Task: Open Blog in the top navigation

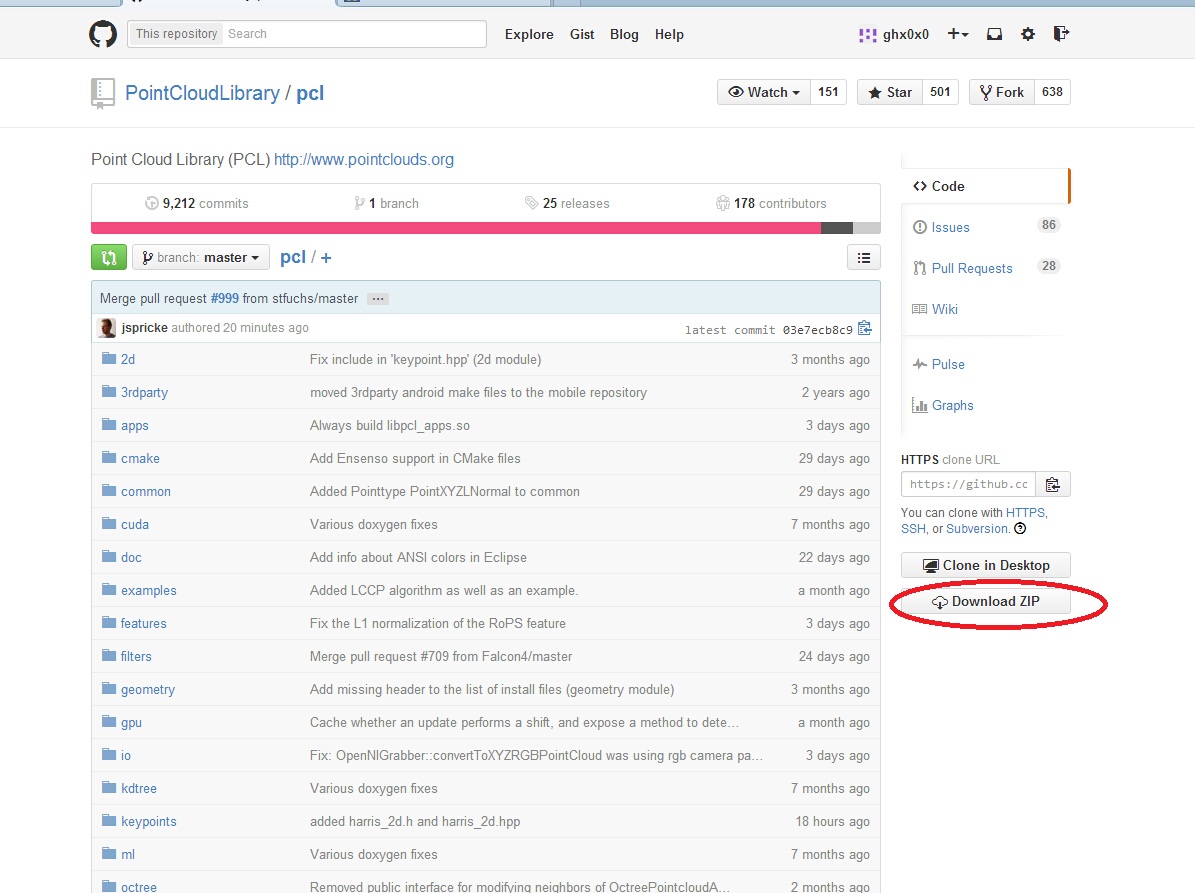Action: pyautogui.click(x=624, y=34)
